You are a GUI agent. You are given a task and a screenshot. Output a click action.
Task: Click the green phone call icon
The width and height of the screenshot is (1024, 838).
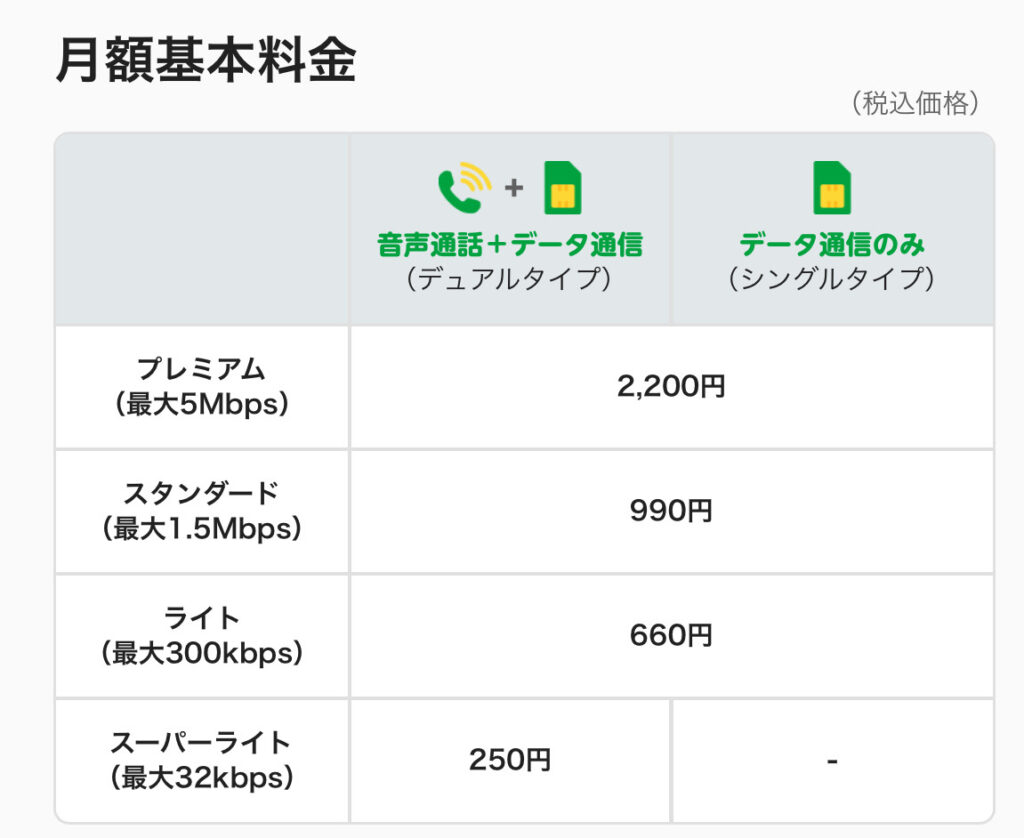[x=465, y=187]
